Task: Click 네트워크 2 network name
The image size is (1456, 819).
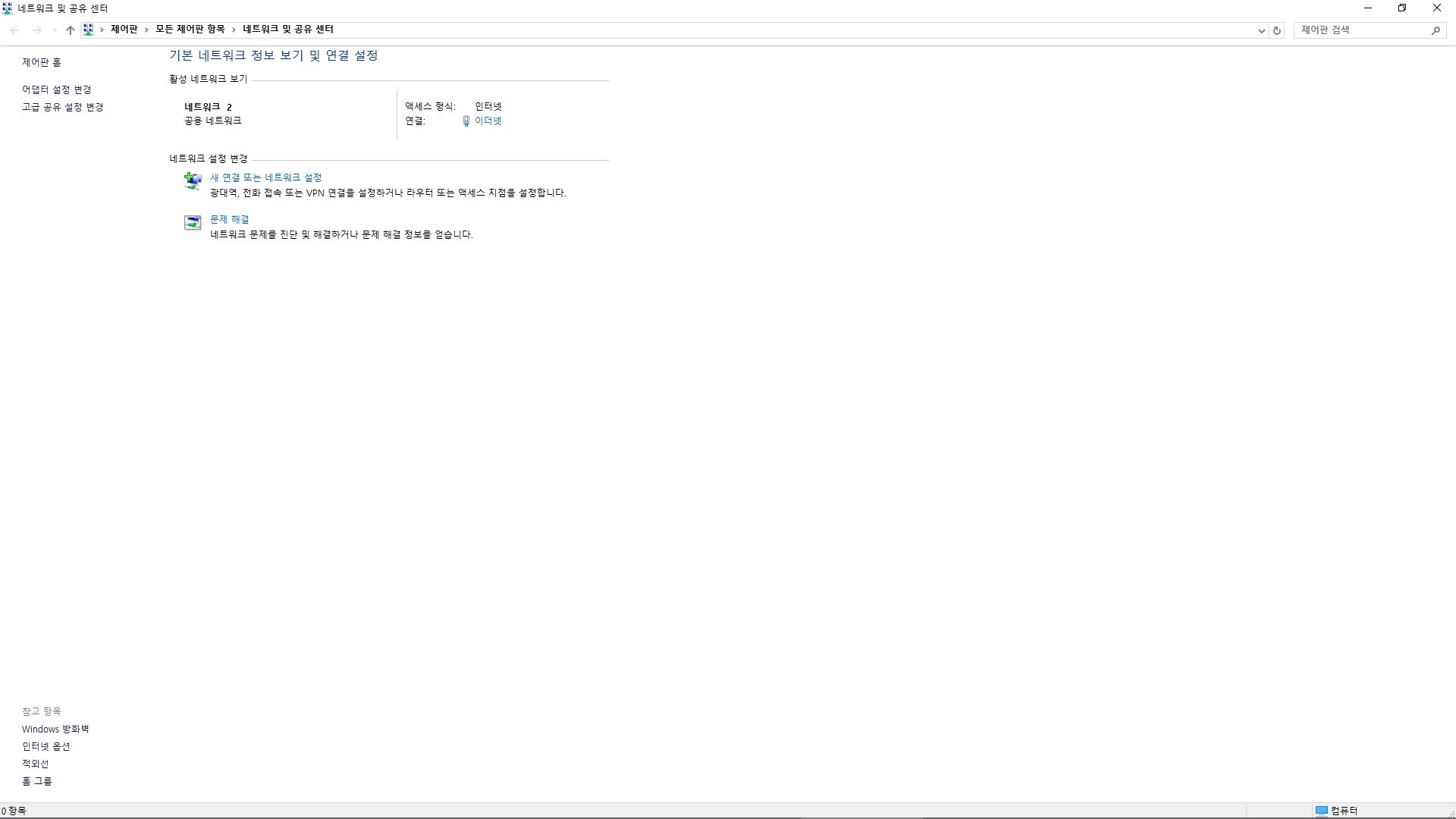Action: point(209,107)
